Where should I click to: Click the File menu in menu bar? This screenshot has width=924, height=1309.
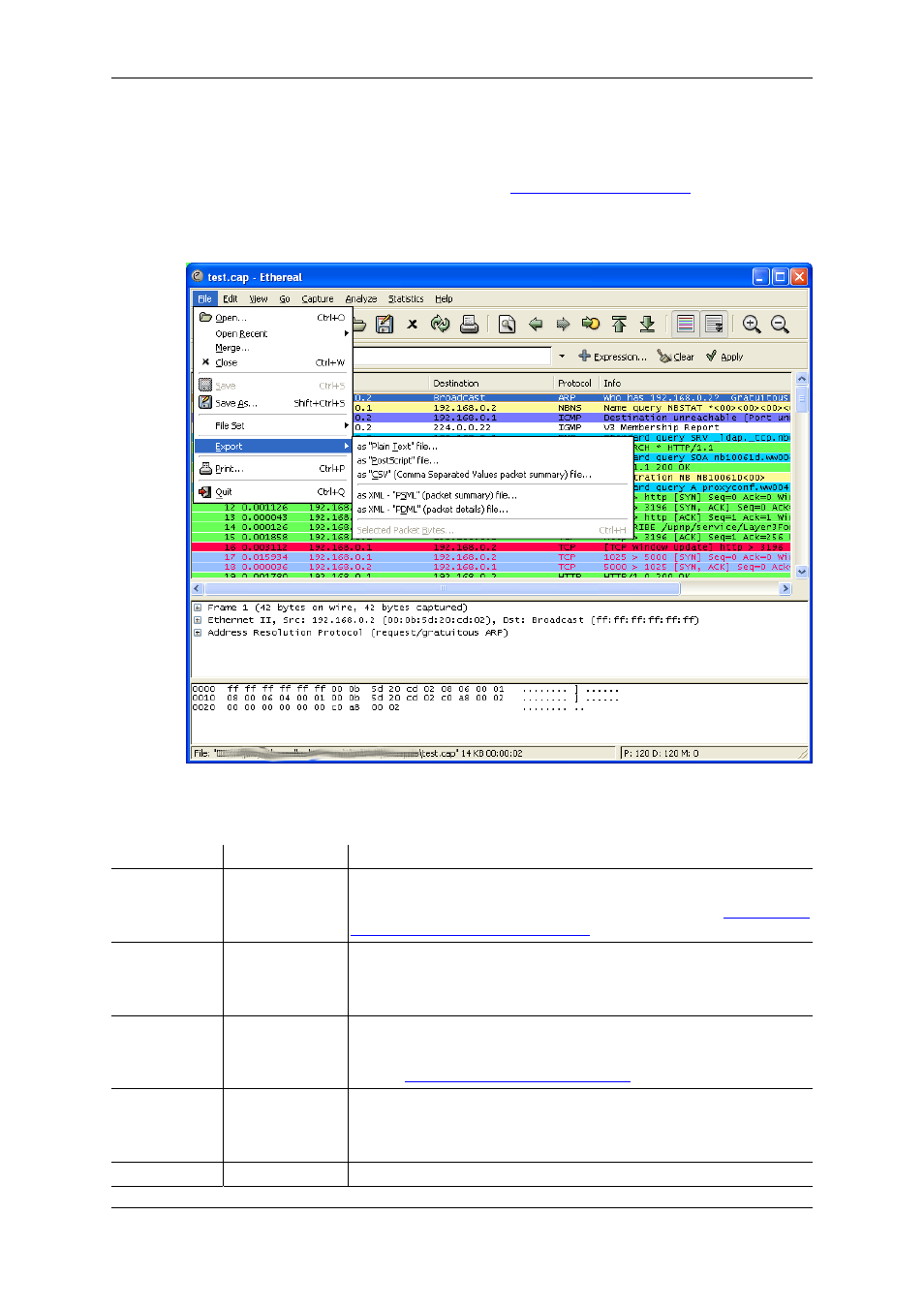[204, 298]
